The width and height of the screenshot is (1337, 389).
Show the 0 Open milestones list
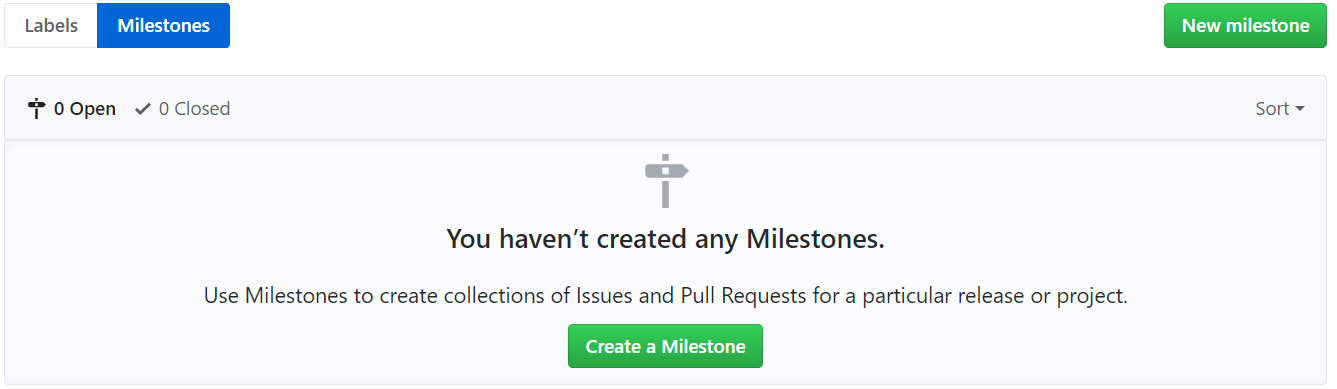(x=72, y=109)
